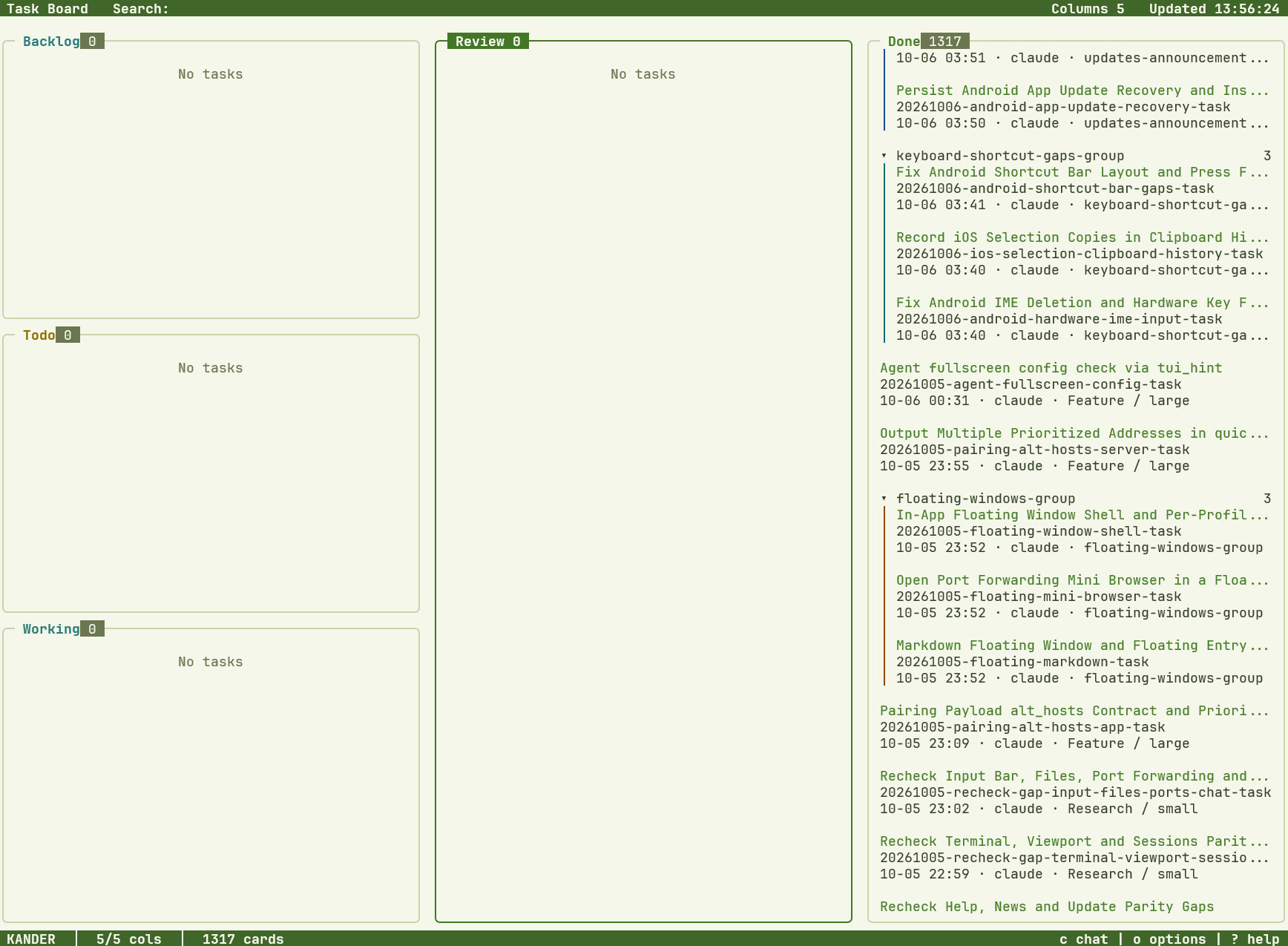Open card Recheck Help, News and Update Parity Gaps

(1047, 907)
